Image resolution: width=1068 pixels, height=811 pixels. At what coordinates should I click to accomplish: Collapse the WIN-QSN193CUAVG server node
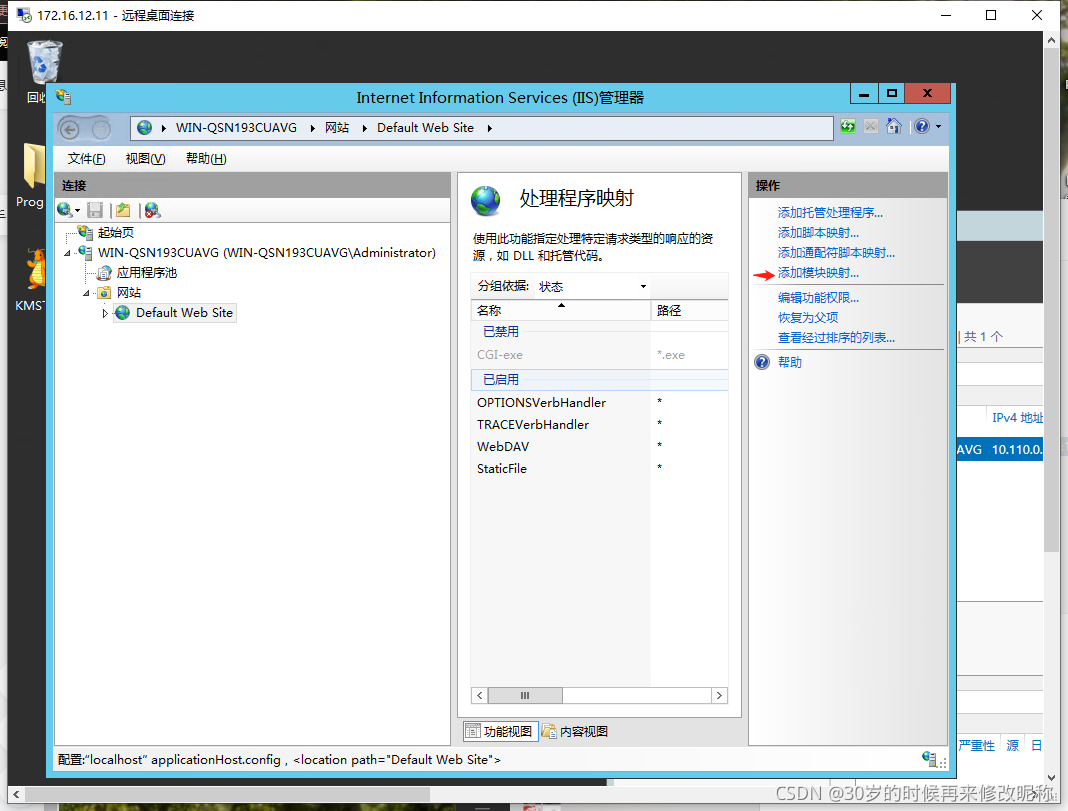point(67,253)
